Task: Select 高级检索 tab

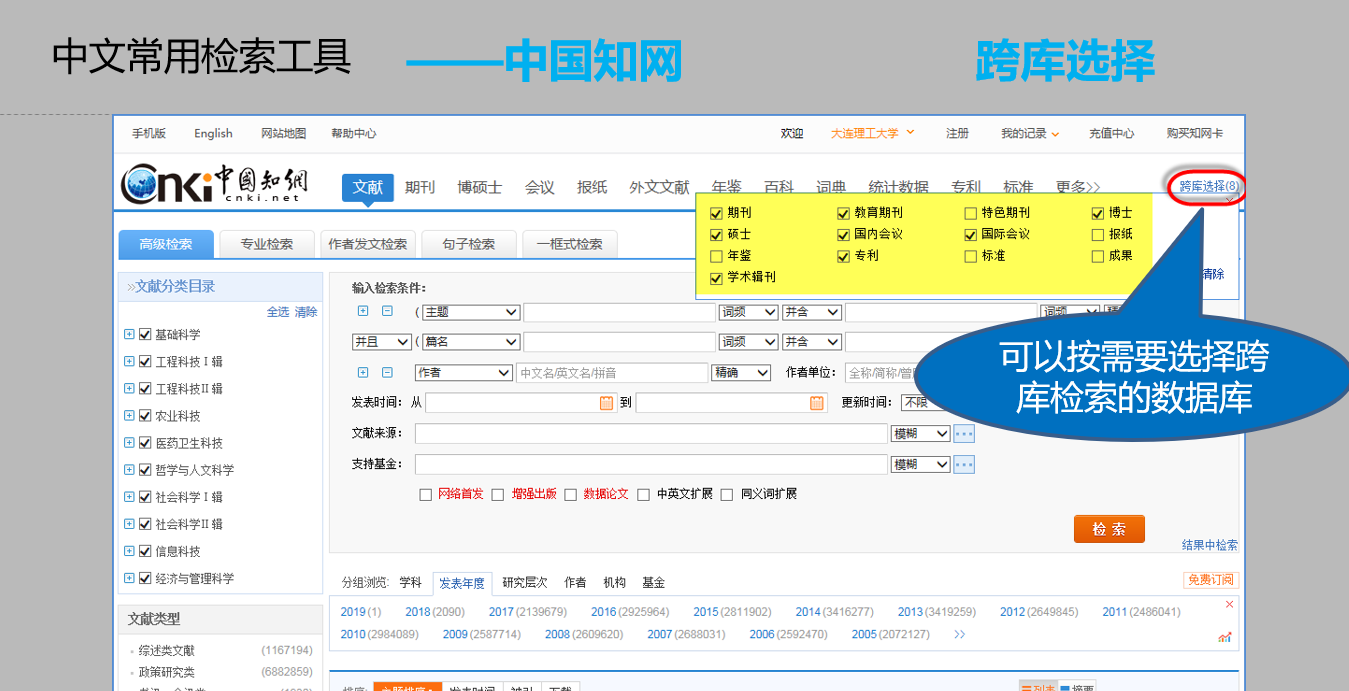Action: point(166,244)
